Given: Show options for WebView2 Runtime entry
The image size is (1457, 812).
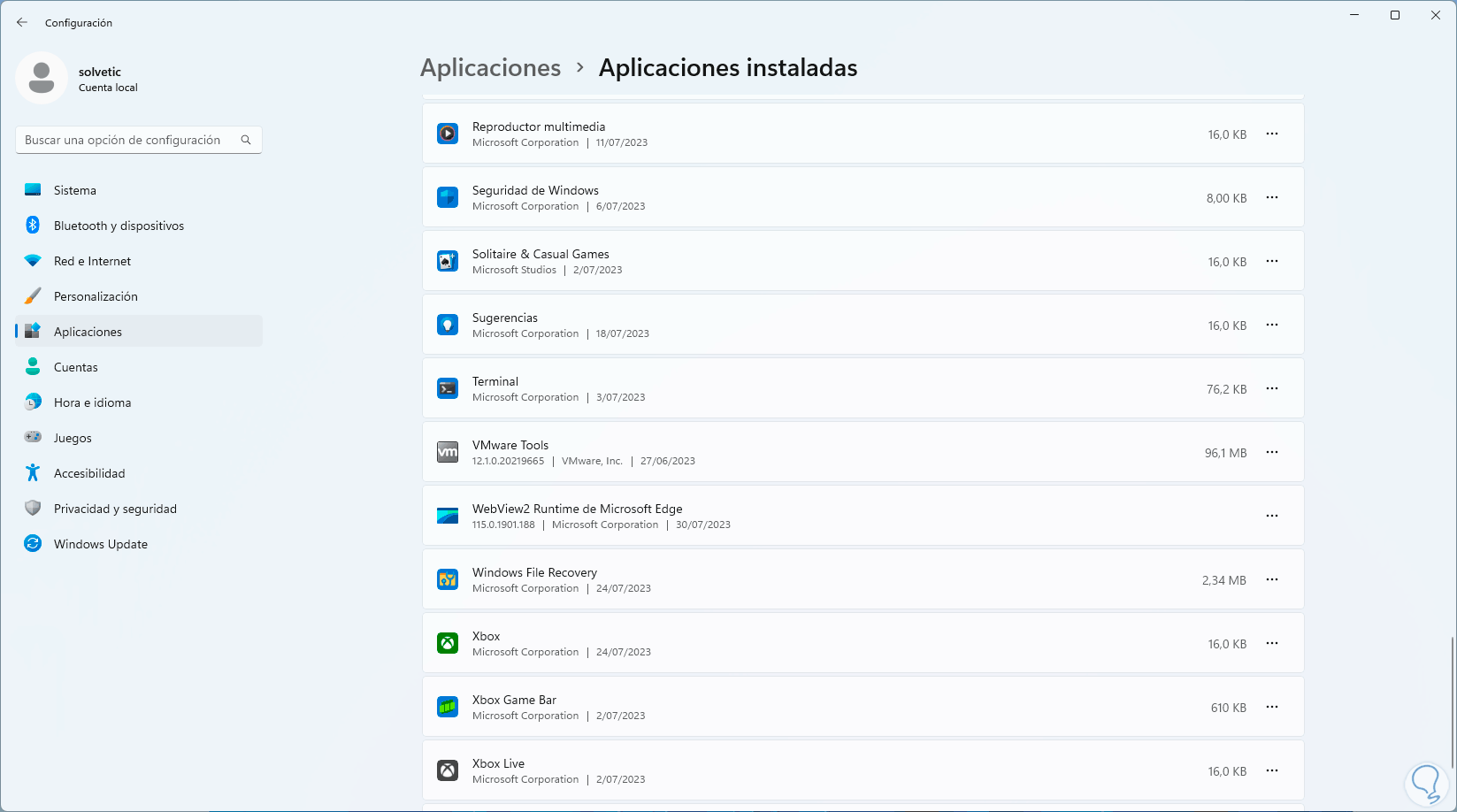Looking at the screenshot, I should click(x=1272, y=516).
